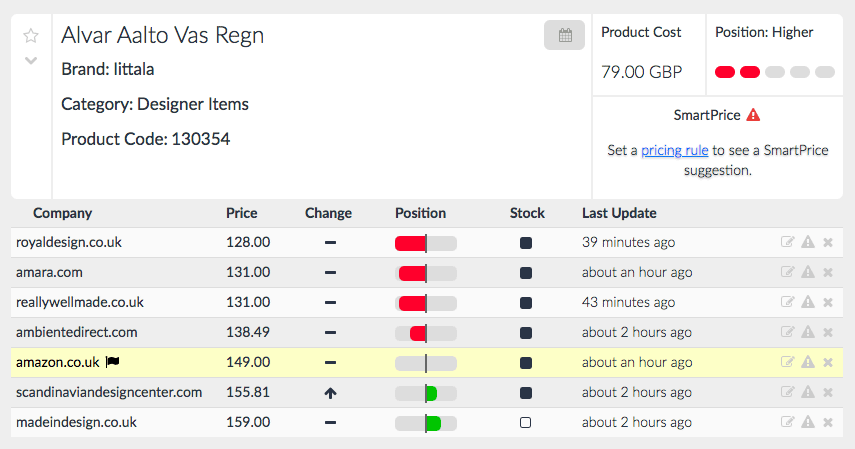Expand the chevron below the star
Screen dimensions: 855x449
pyautogui.click(x=31, y=60)
